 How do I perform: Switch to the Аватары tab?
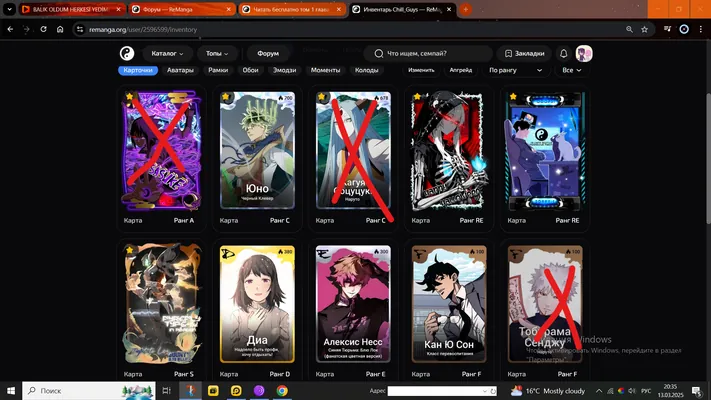[180, 70]
